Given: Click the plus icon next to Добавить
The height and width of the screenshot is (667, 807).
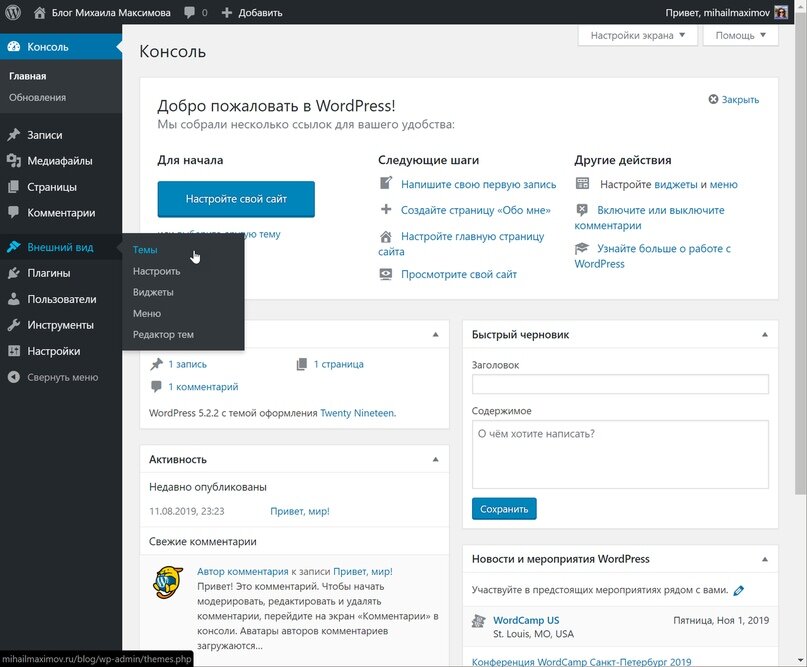Looking at the screenshot, I should 227,12.
